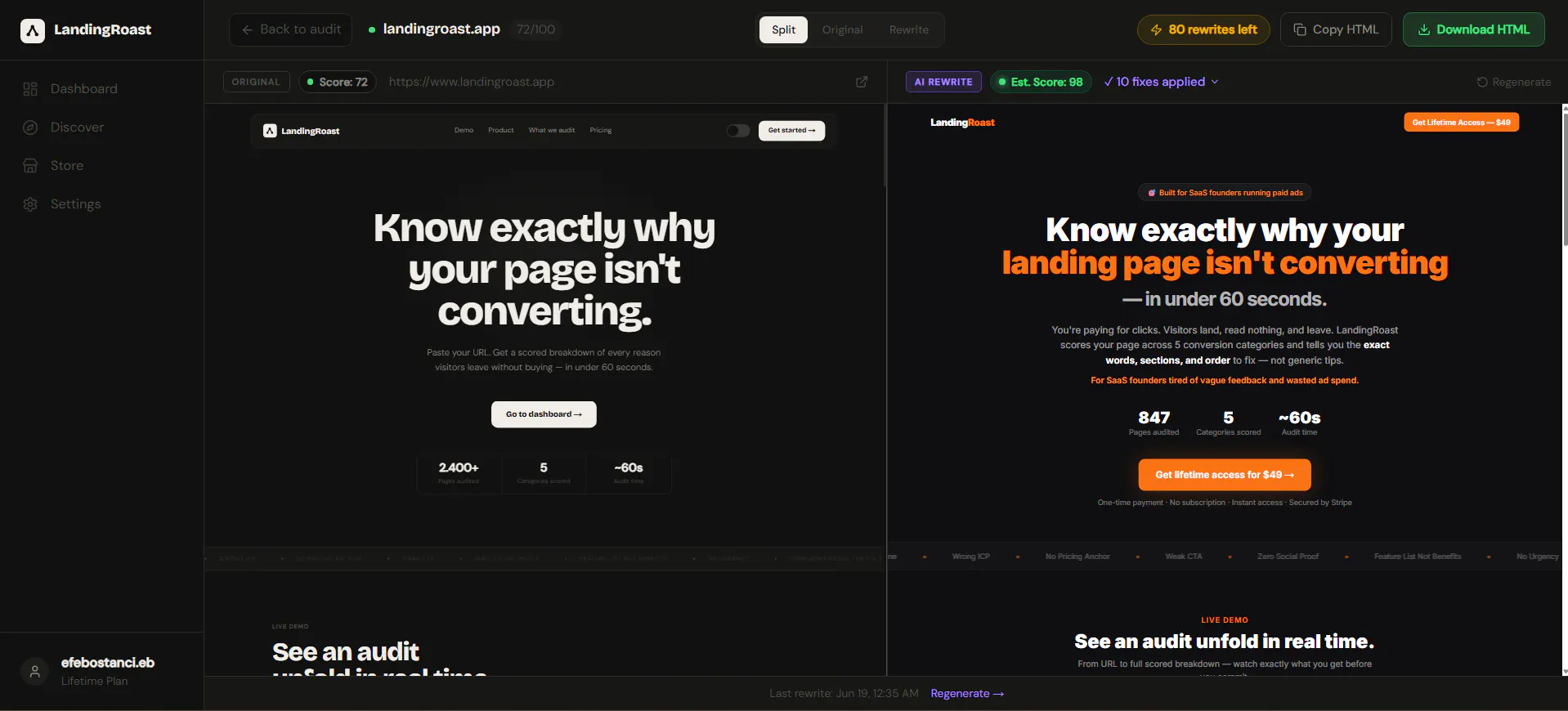Click the Lifetime Plan label in the sidebar
This screenshot has width=1568, height=711.
(95, 682)
